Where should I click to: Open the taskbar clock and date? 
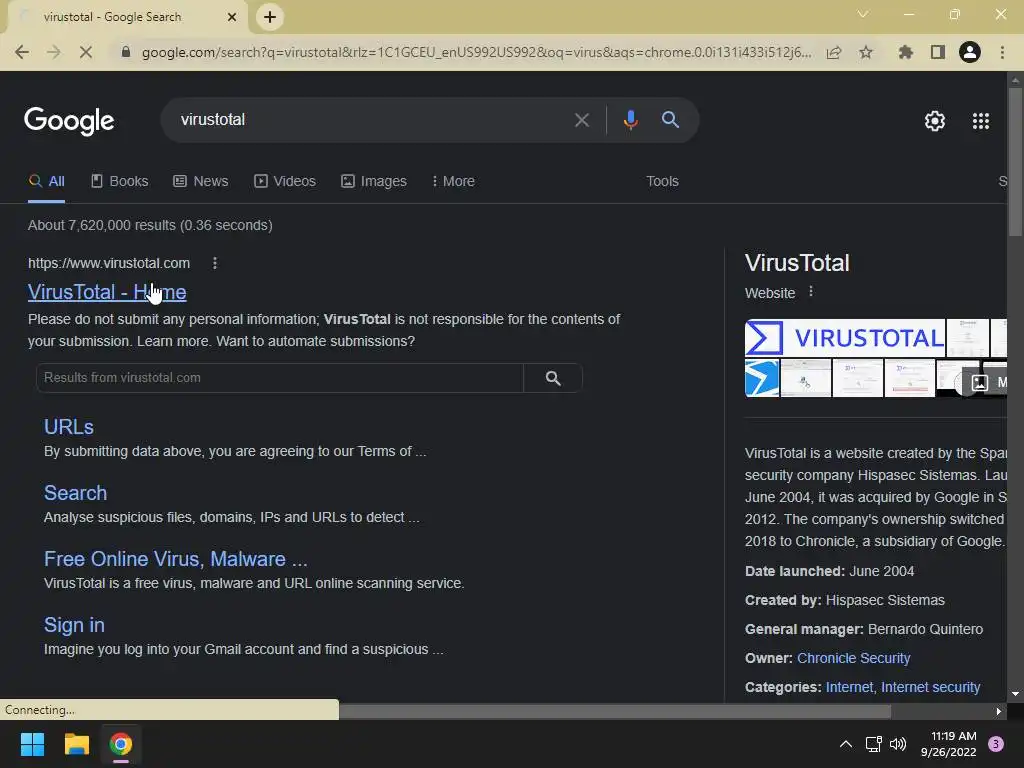click(948, 744)
